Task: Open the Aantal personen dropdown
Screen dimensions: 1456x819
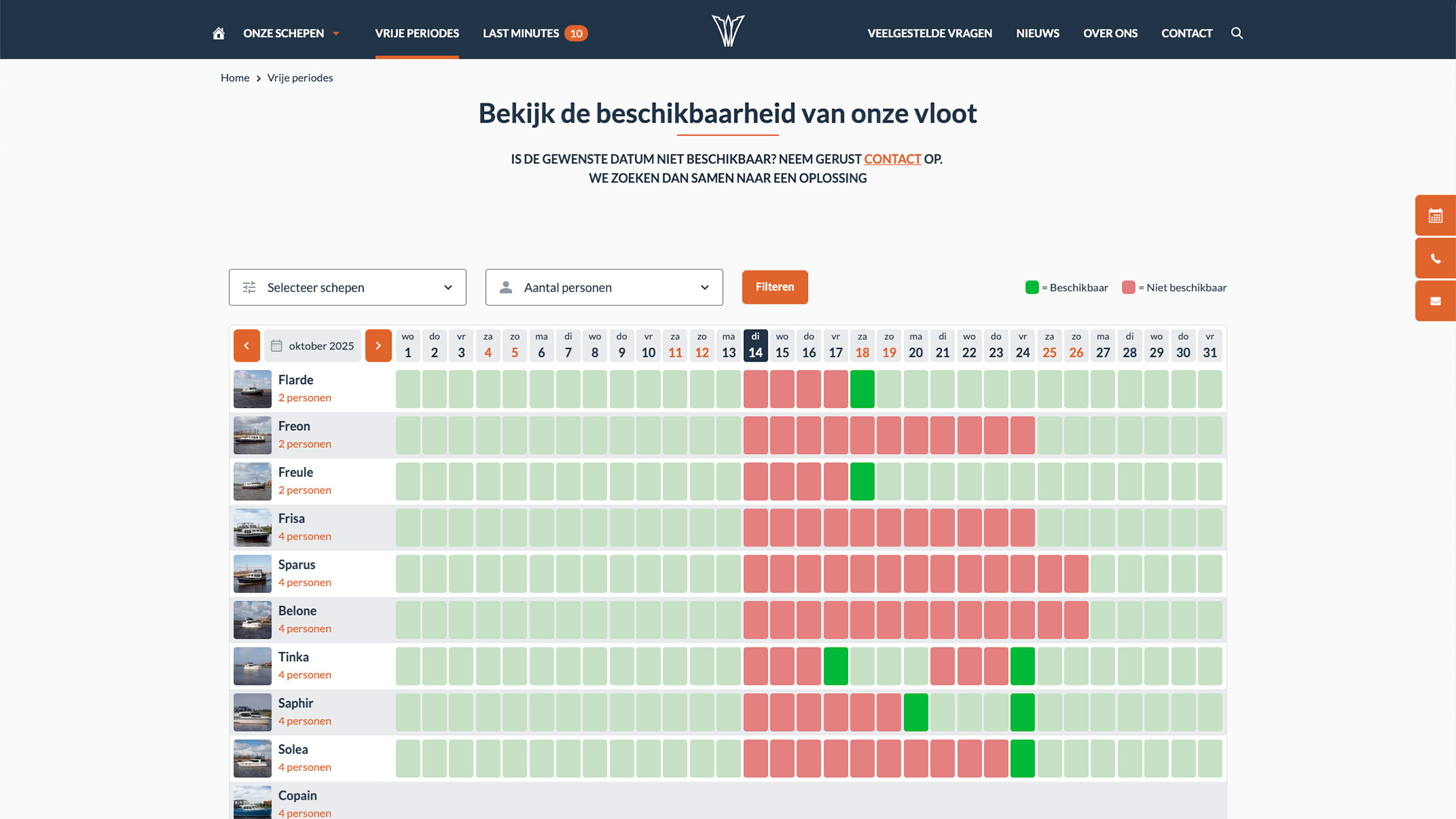Action: point(604,287)
